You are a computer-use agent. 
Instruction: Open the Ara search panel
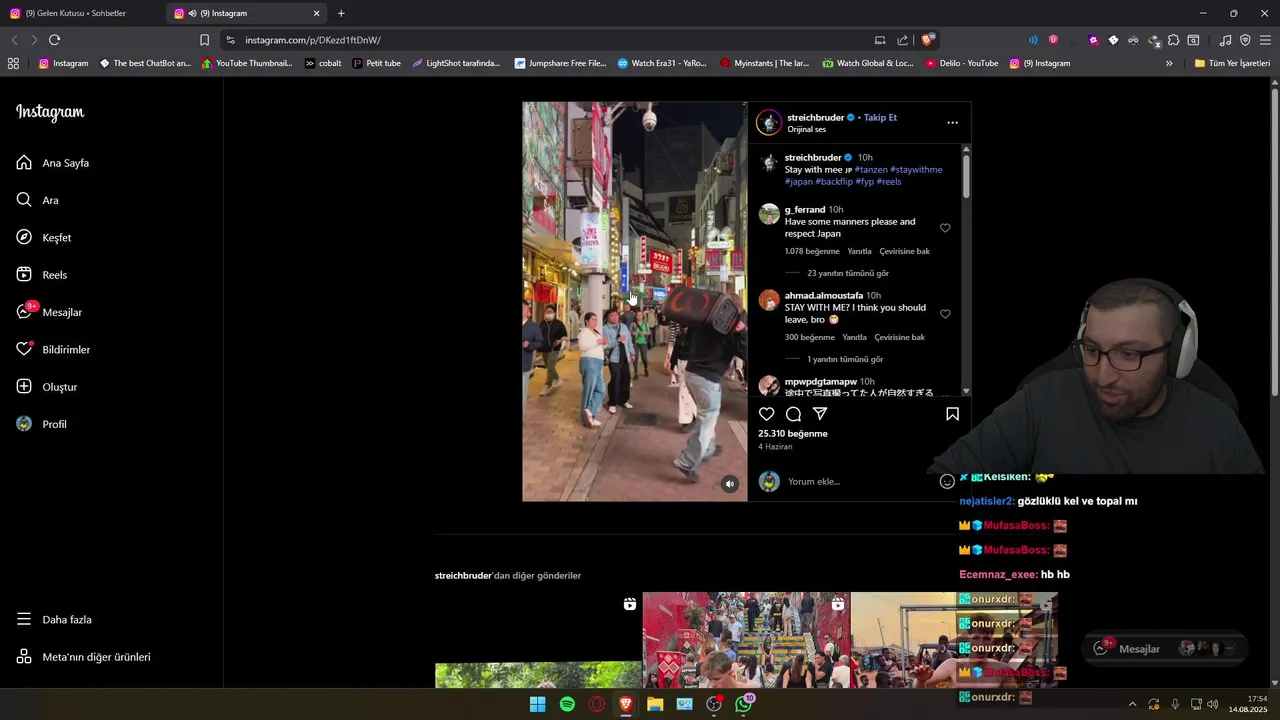point(38,200)
